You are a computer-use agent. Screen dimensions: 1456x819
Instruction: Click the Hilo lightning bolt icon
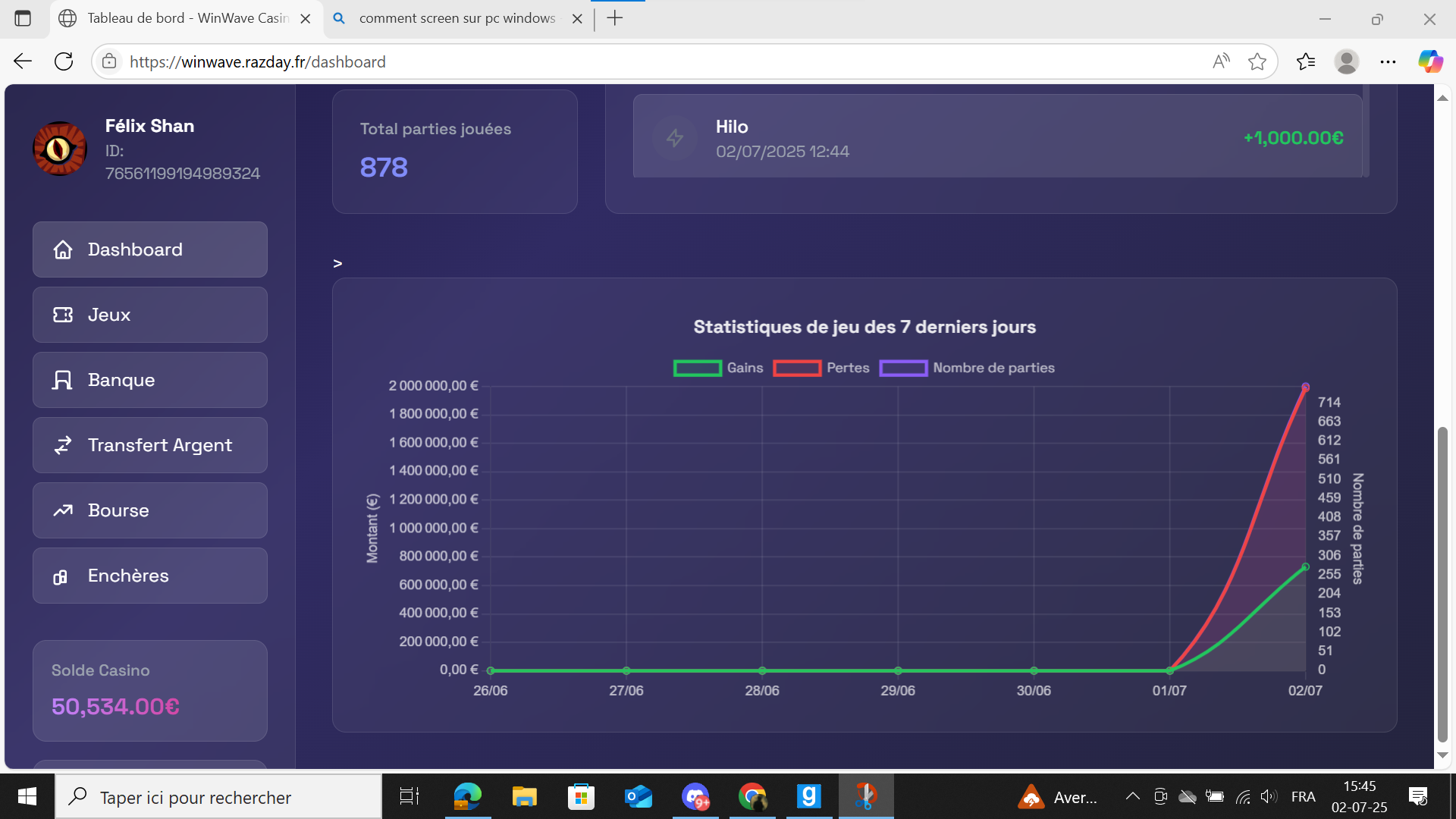[674, 138]
